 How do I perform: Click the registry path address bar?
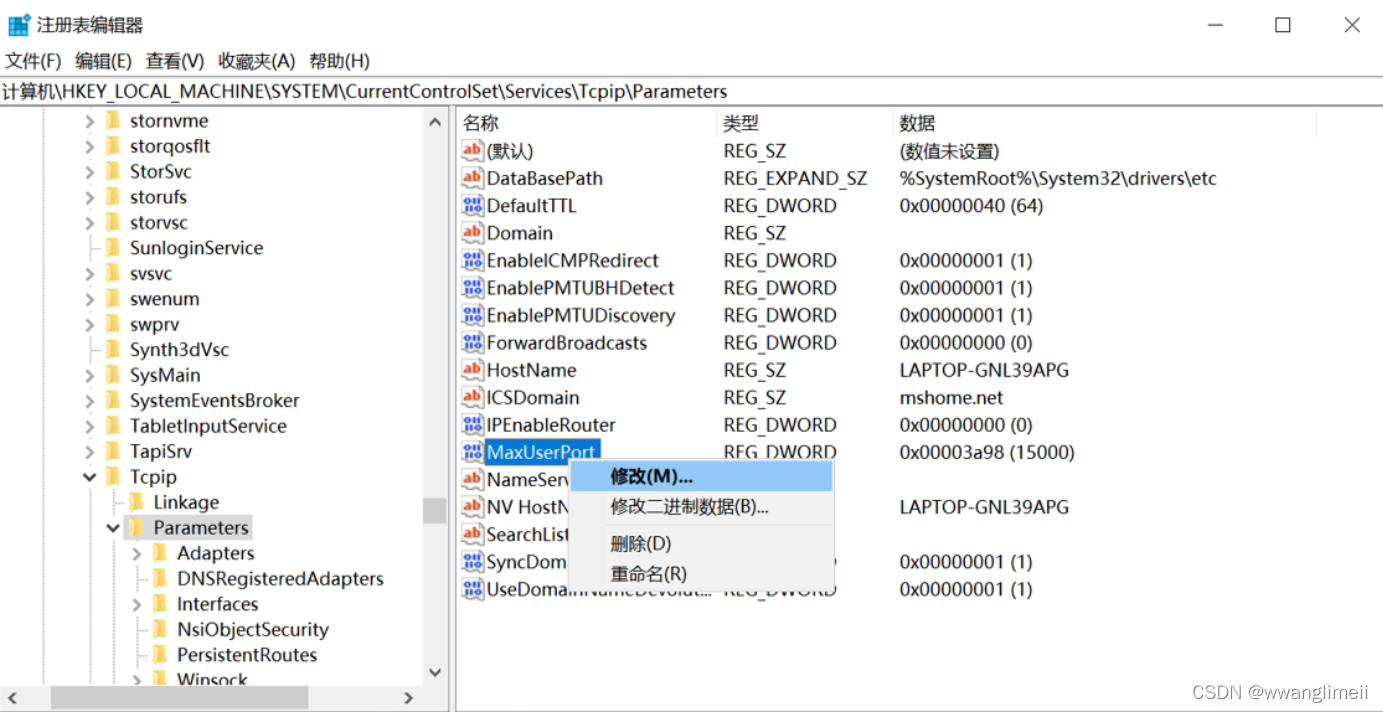(x=691, y=91)
